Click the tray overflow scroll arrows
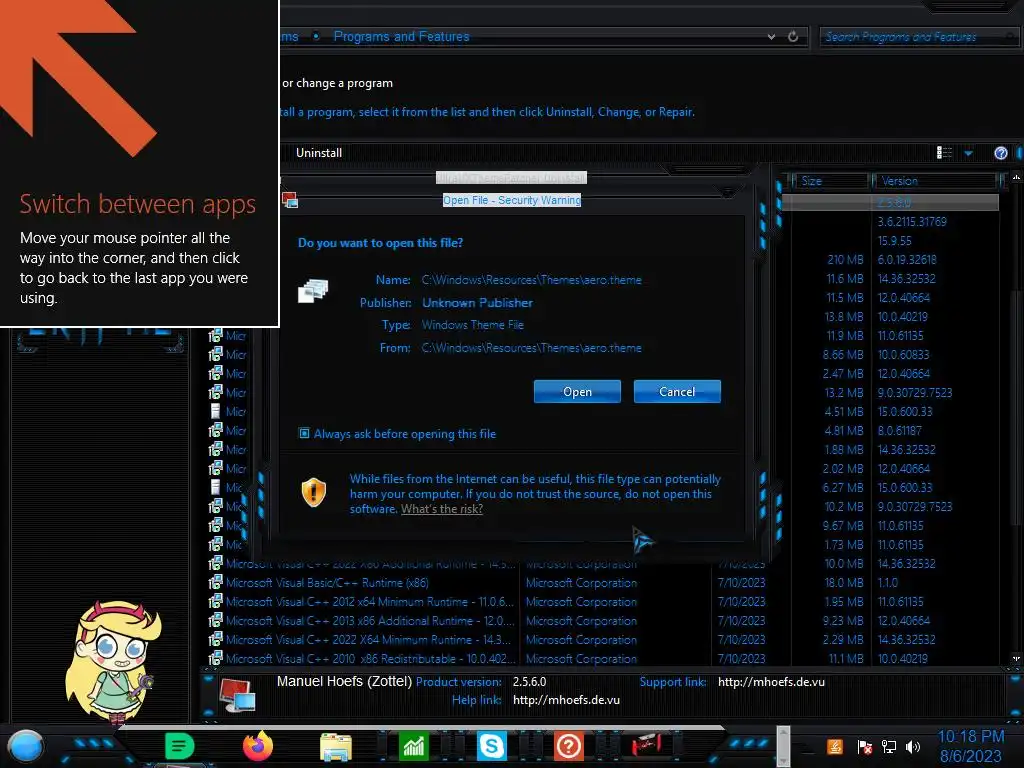The image size is (1024, 768). pos(783,746)
